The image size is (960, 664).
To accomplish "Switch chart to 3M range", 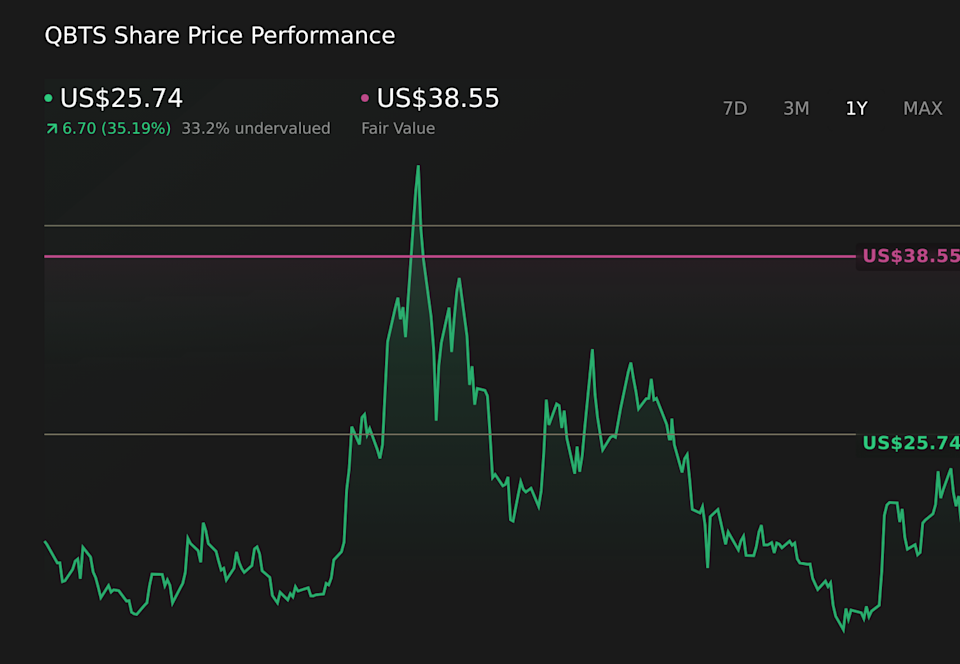I will click(796, 108).
